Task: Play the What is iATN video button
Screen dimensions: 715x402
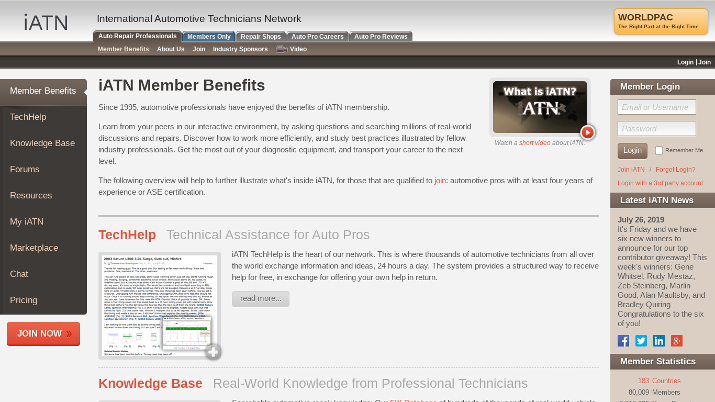Action: coord(587,132)
